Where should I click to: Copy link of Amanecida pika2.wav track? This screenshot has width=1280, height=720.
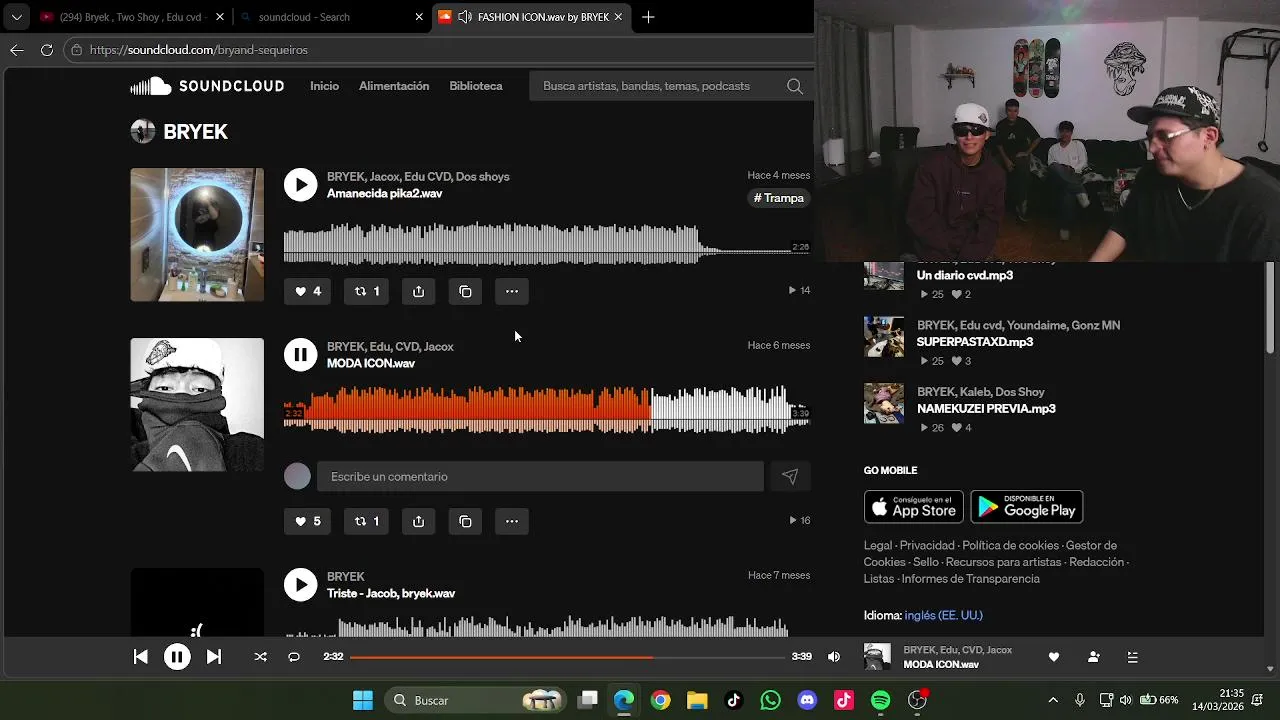[x=465, y=291]
